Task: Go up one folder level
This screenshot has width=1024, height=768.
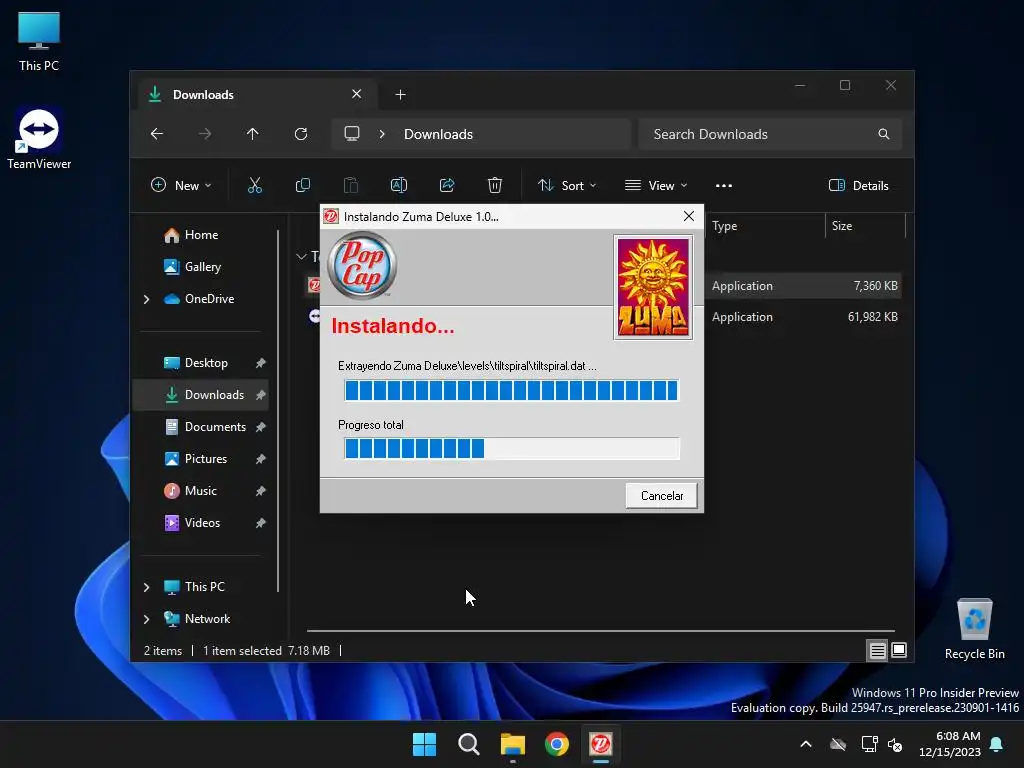Action: 253,134
